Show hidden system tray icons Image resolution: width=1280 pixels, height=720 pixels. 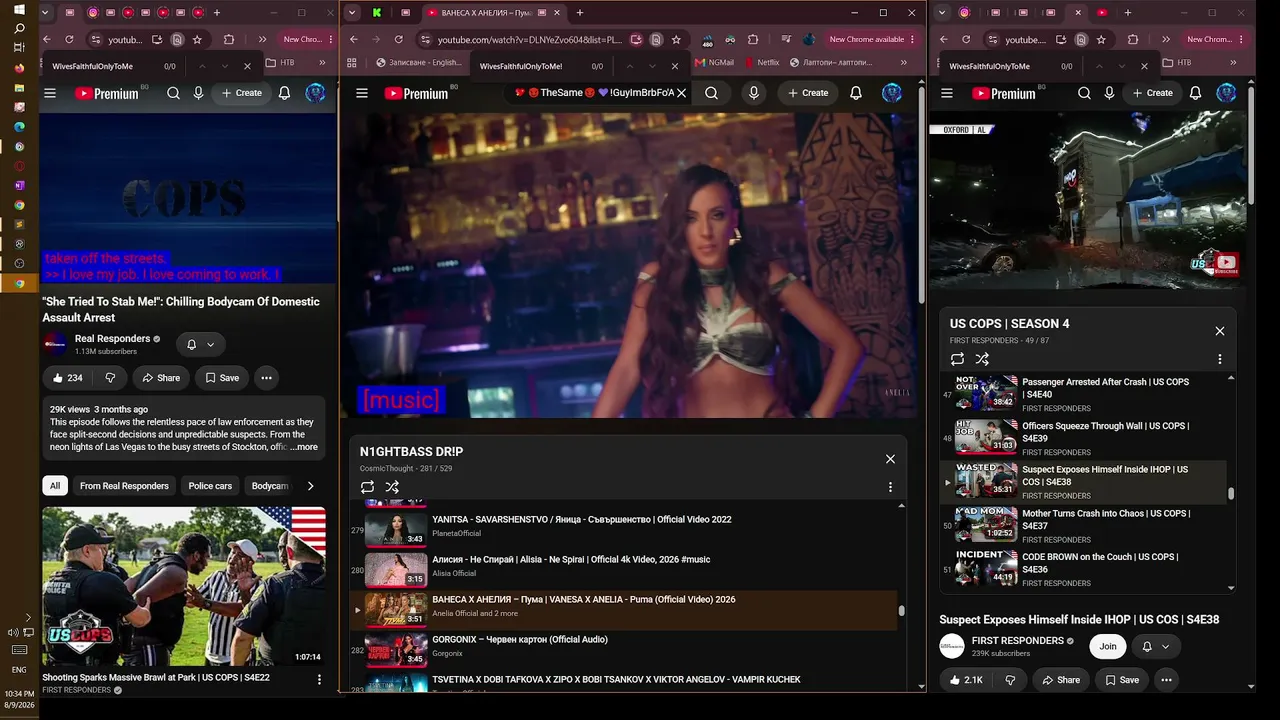28,618
